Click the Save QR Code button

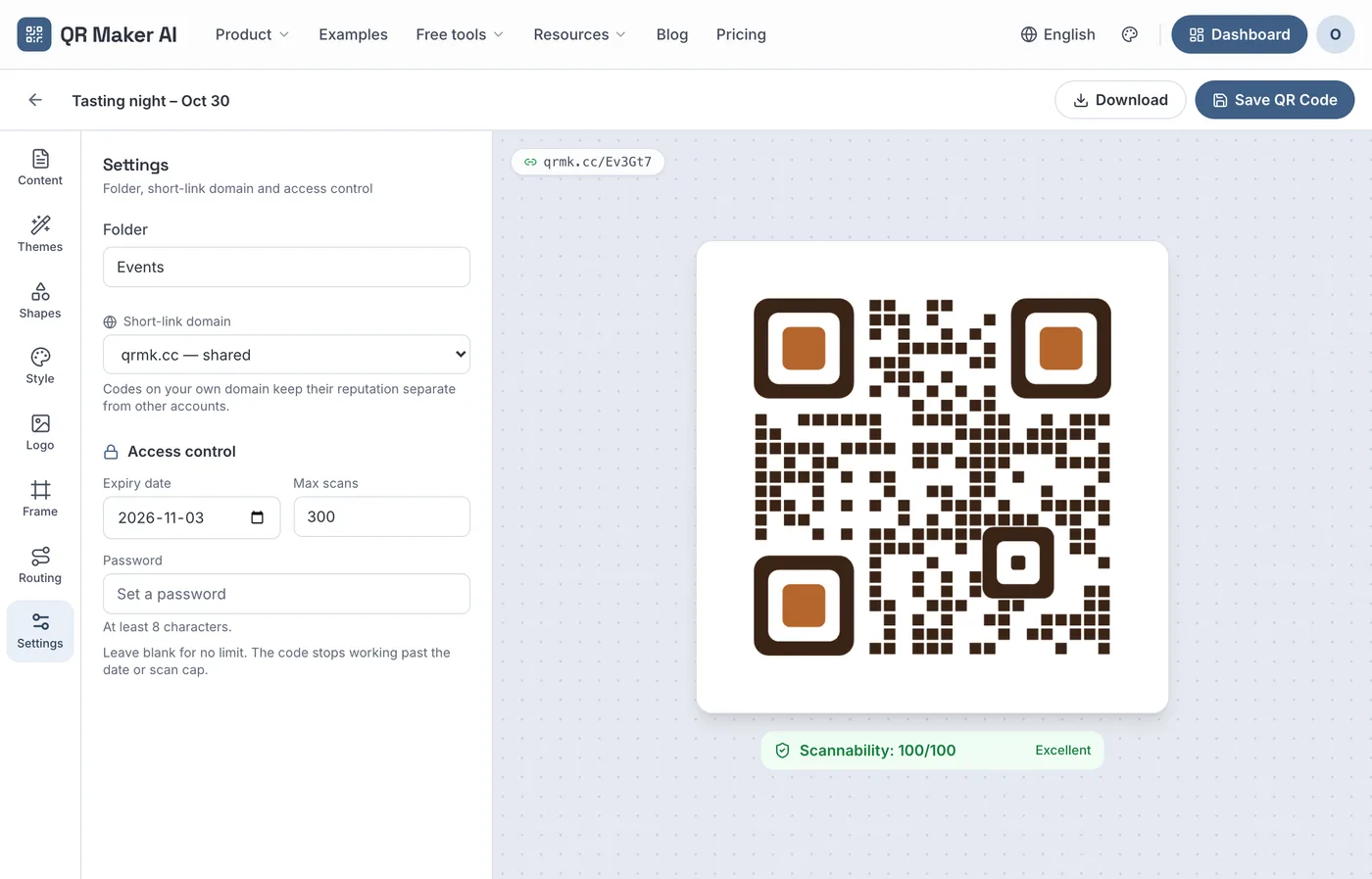(x=1274, y=100)
